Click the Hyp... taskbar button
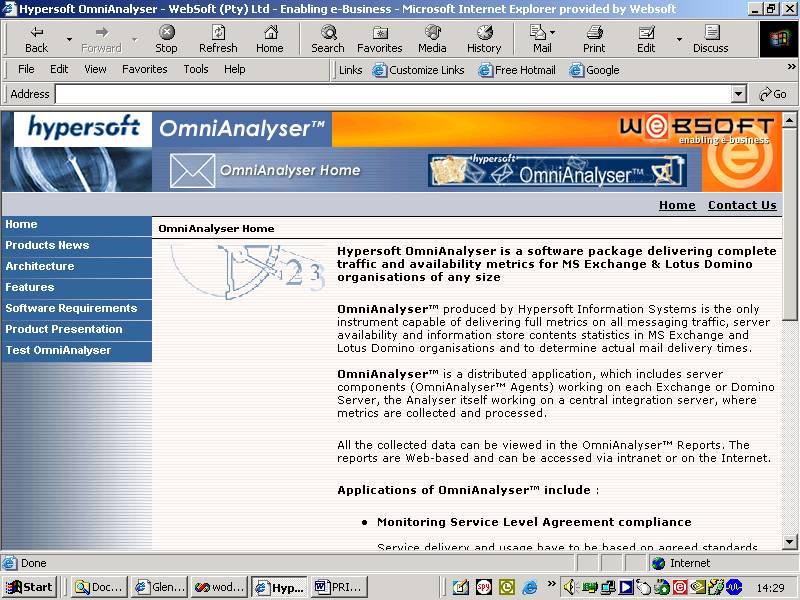This screenshot has width=800, height=600. coord(280,587)
